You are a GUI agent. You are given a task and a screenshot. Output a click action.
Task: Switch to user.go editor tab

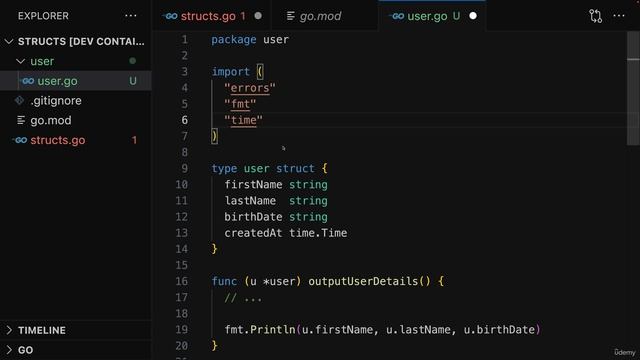click(433, 16)
